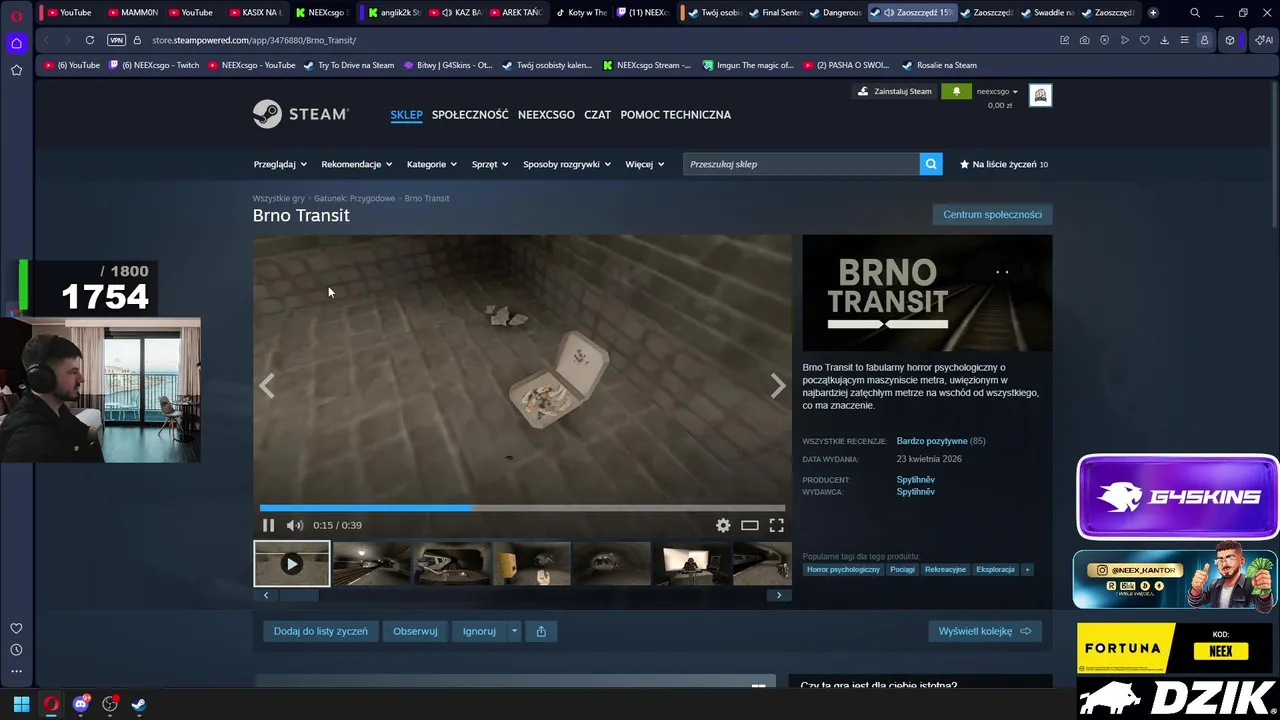Click the share icon next to Ignoruj
Viewport: 1280px width, 720px height.
[x=541, y=631]
